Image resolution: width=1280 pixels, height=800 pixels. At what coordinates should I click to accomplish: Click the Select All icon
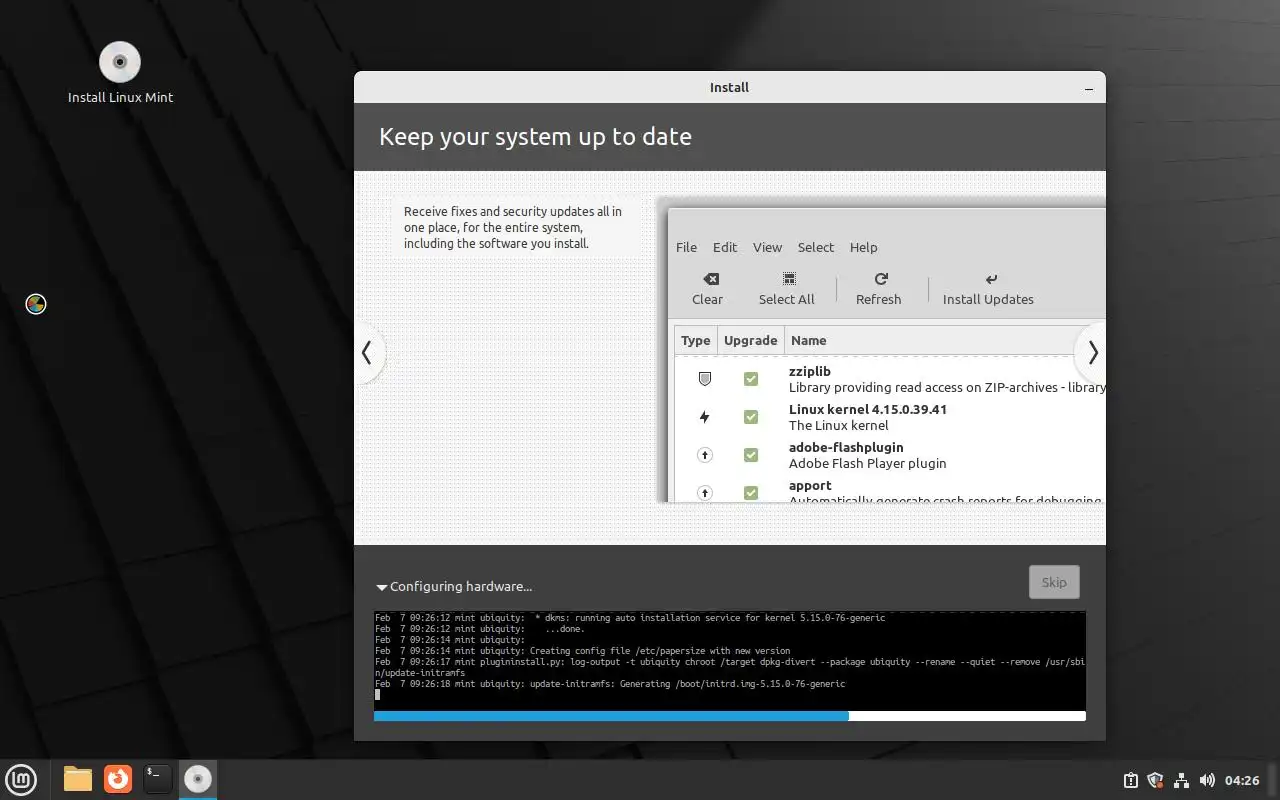pyautogui.click(x=789, y=279)
